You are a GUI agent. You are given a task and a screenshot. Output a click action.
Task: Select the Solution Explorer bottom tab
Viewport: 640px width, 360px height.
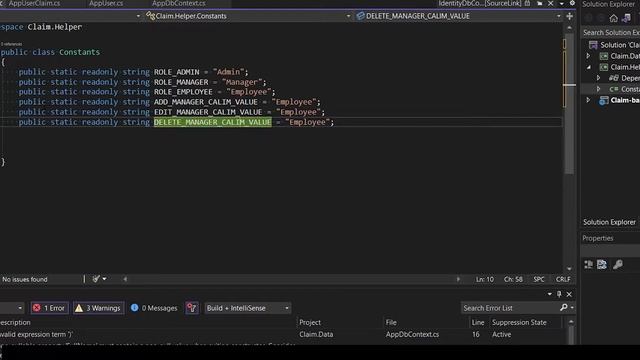tap(609, 222)
